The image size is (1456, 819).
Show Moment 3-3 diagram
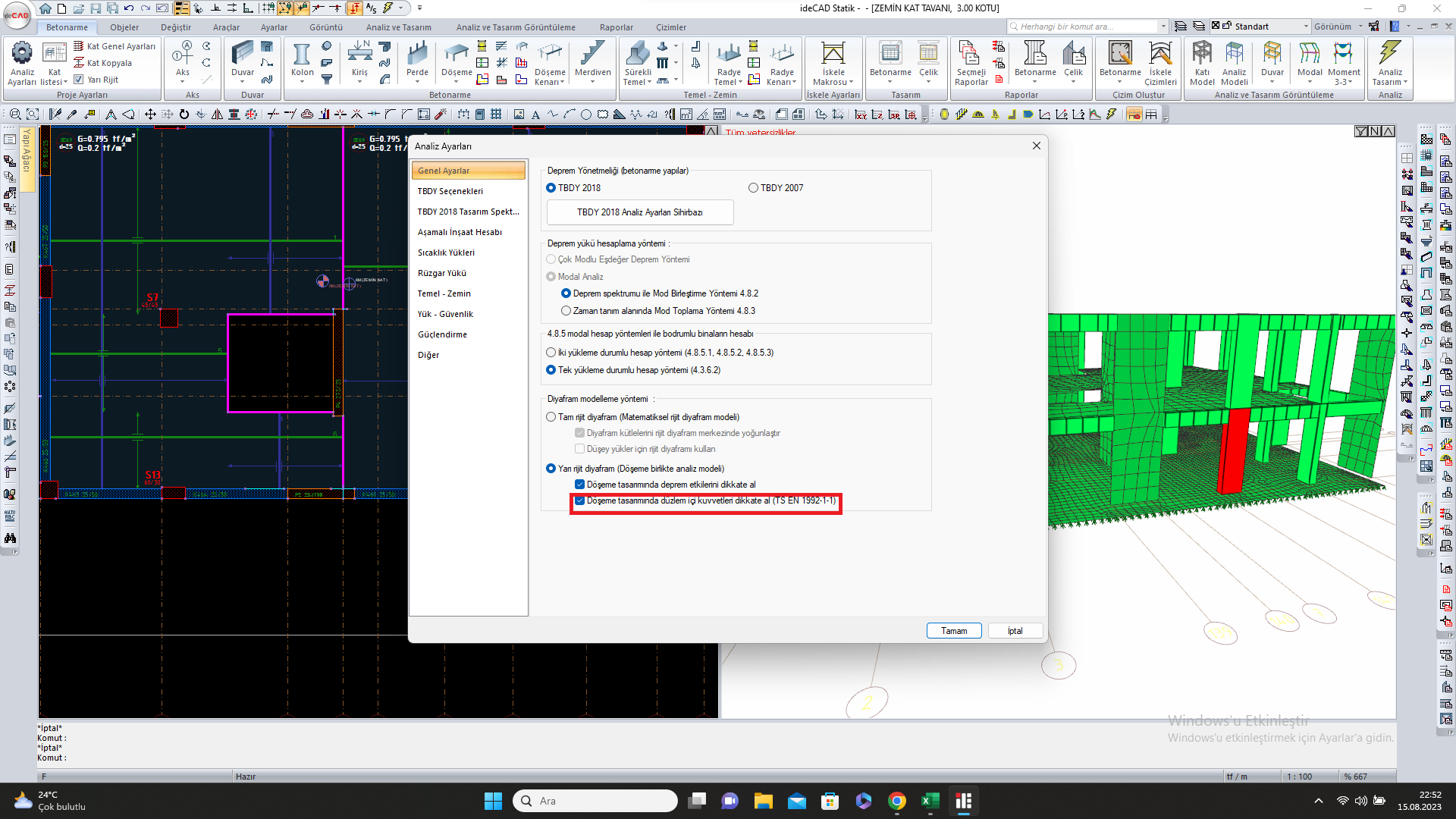click(1344, 55)
